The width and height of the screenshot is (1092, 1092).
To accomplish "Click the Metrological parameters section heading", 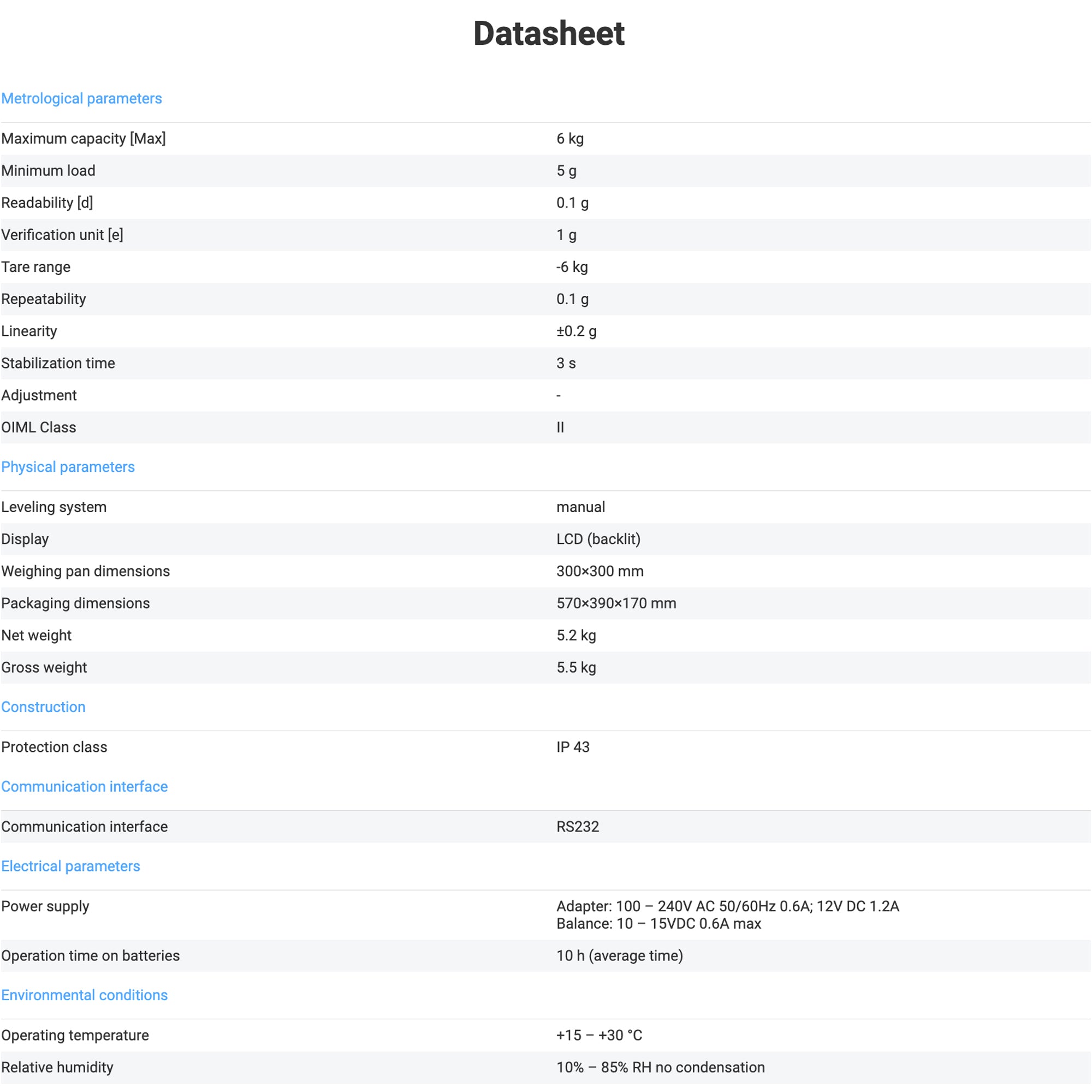I will pos(81,98).
